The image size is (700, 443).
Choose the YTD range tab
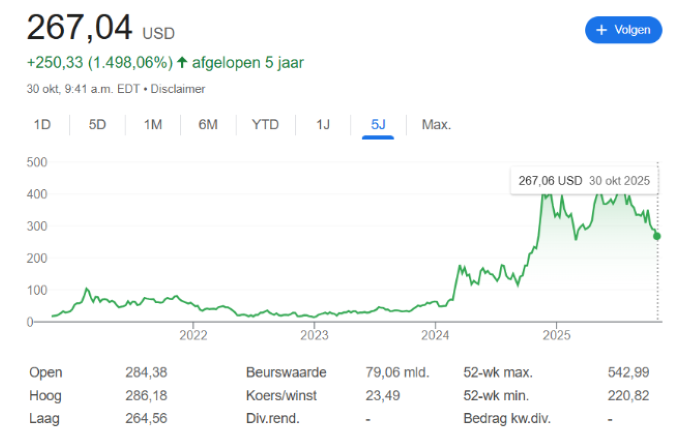tap(265, 125)
